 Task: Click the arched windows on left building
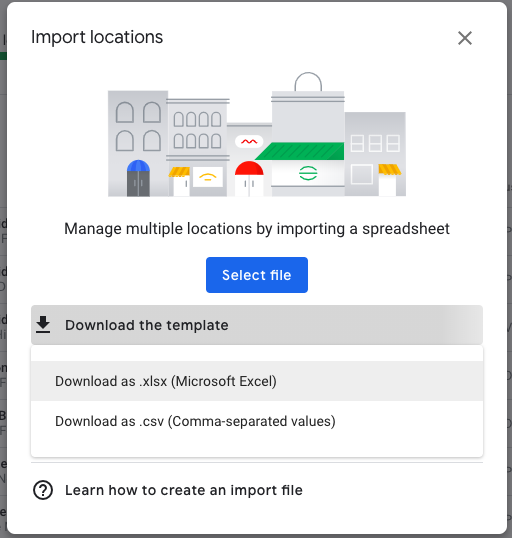pos(138,126)
